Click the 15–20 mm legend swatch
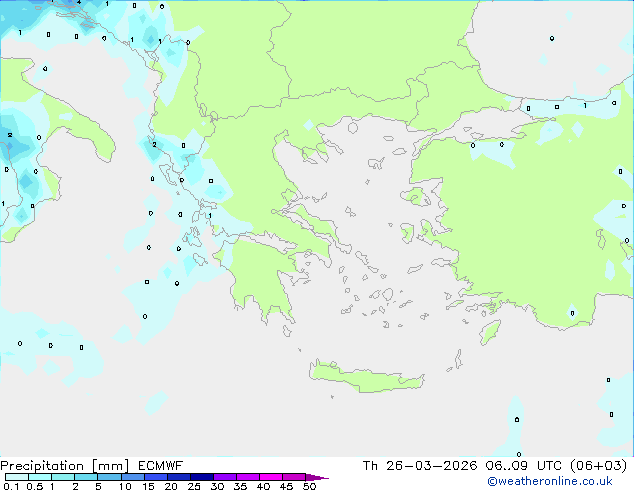The height and width of the screenshot is (490, 634). [x=156, y=477]
